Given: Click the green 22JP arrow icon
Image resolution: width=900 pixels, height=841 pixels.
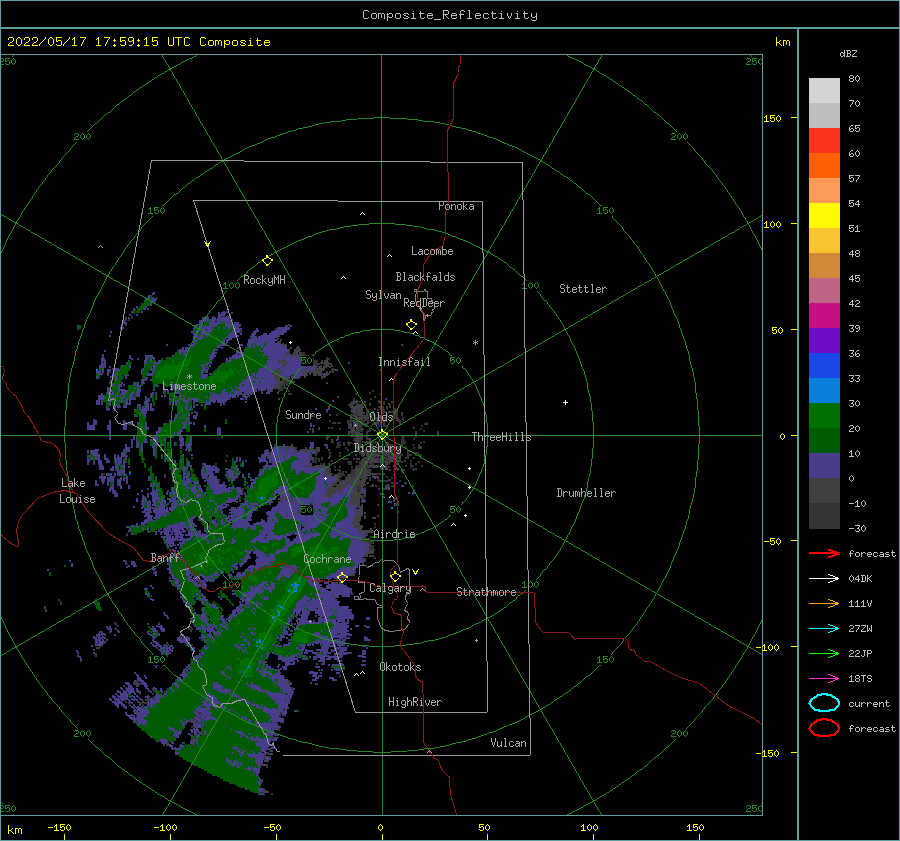Looking at the screenshot, I should [824, 653].
